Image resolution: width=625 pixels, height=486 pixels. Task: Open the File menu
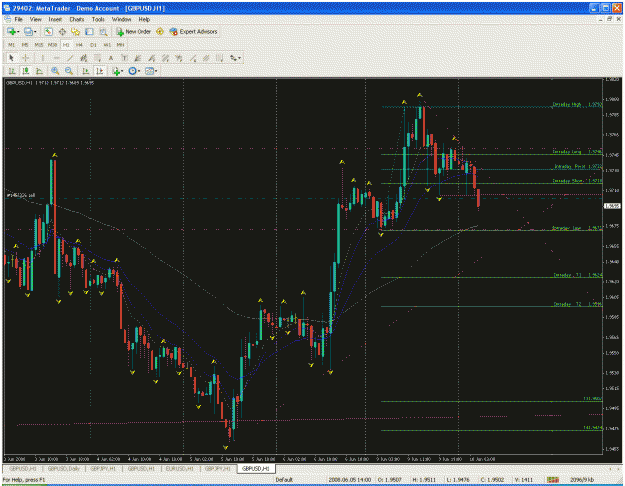(x=19, y=20)
